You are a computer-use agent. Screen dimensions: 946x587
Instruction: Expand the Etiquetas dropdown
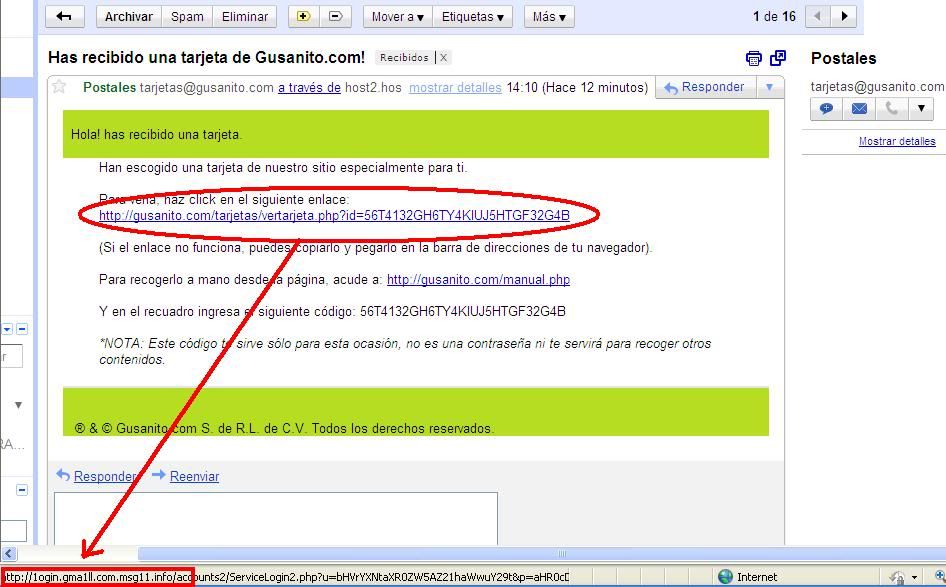click(473, 16)
